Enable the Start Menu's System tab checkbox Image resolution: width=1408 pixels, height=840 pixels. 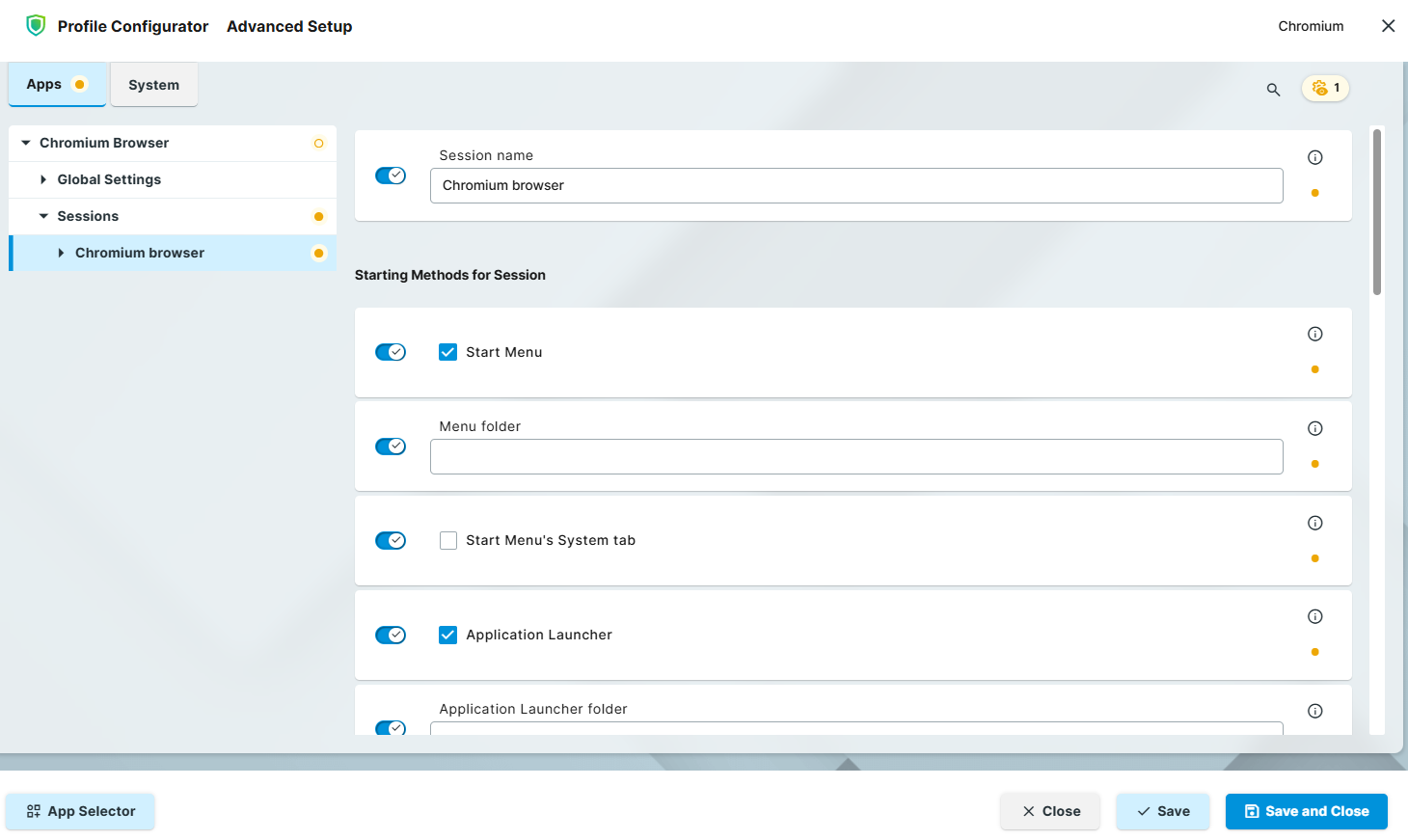point(447,540)
